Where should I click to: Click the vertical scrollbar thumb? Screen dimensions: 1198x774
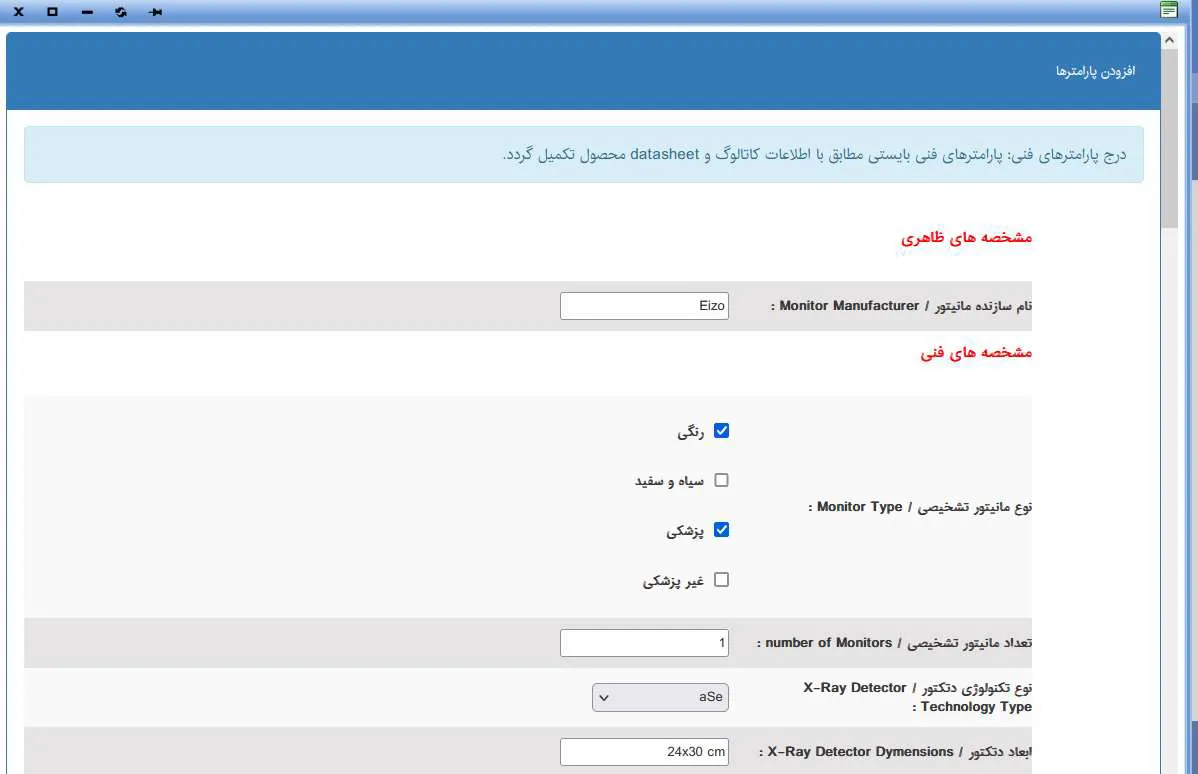tap(1169, 140)
